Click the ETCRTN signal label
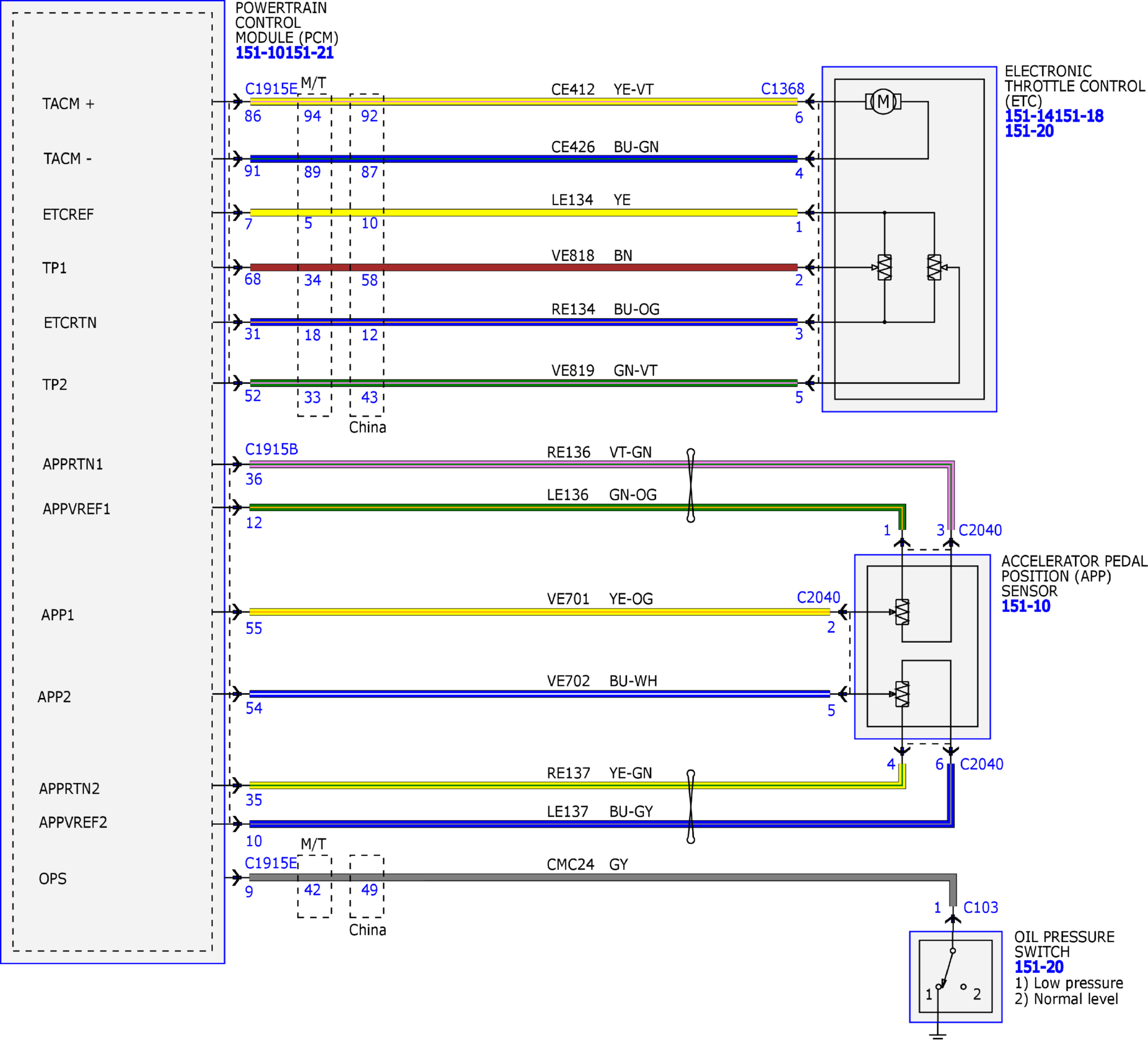The width and height of the screenshot is (1148, 1043). (x=70, y=323)
